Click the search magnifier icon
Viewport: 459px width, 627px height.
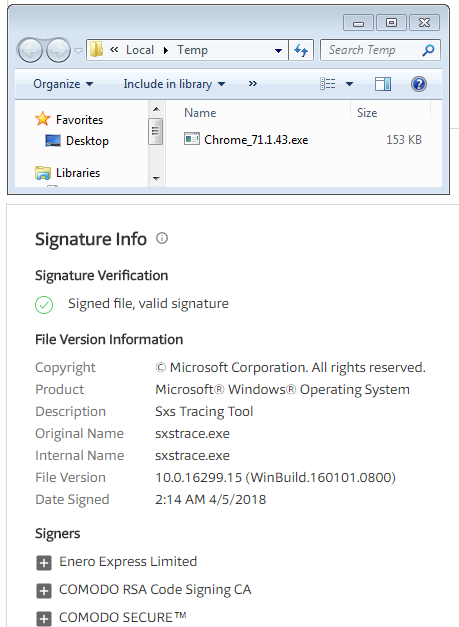coord(428,50)
